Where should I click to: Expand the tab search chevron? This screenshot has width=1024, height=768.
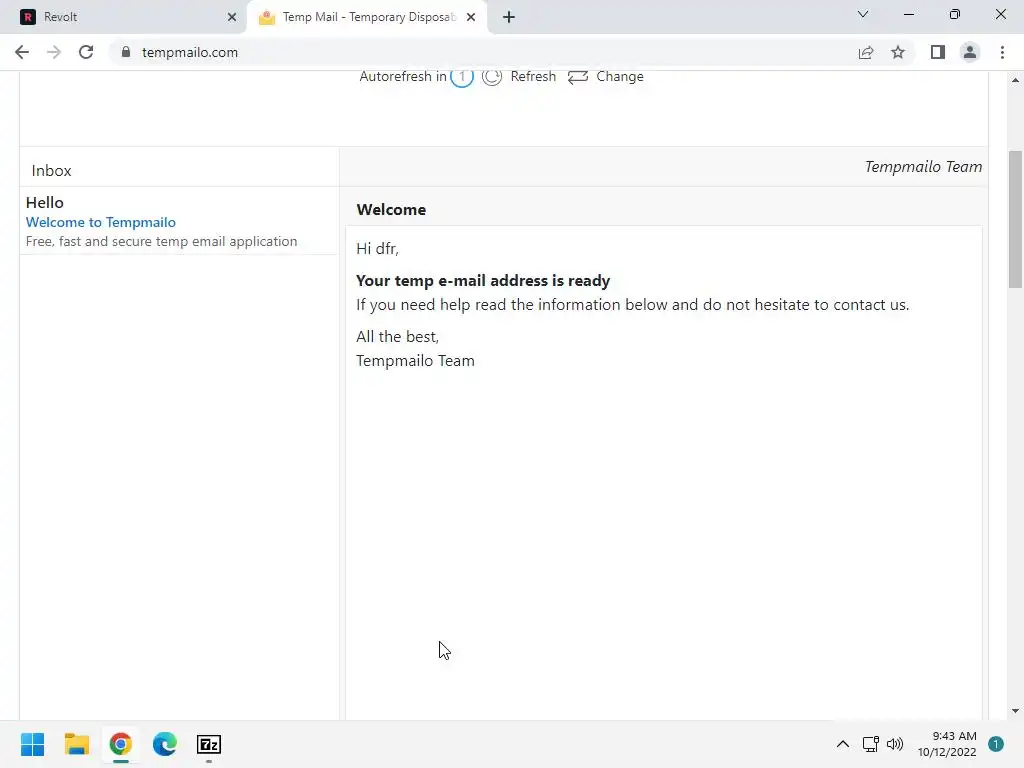863,14
